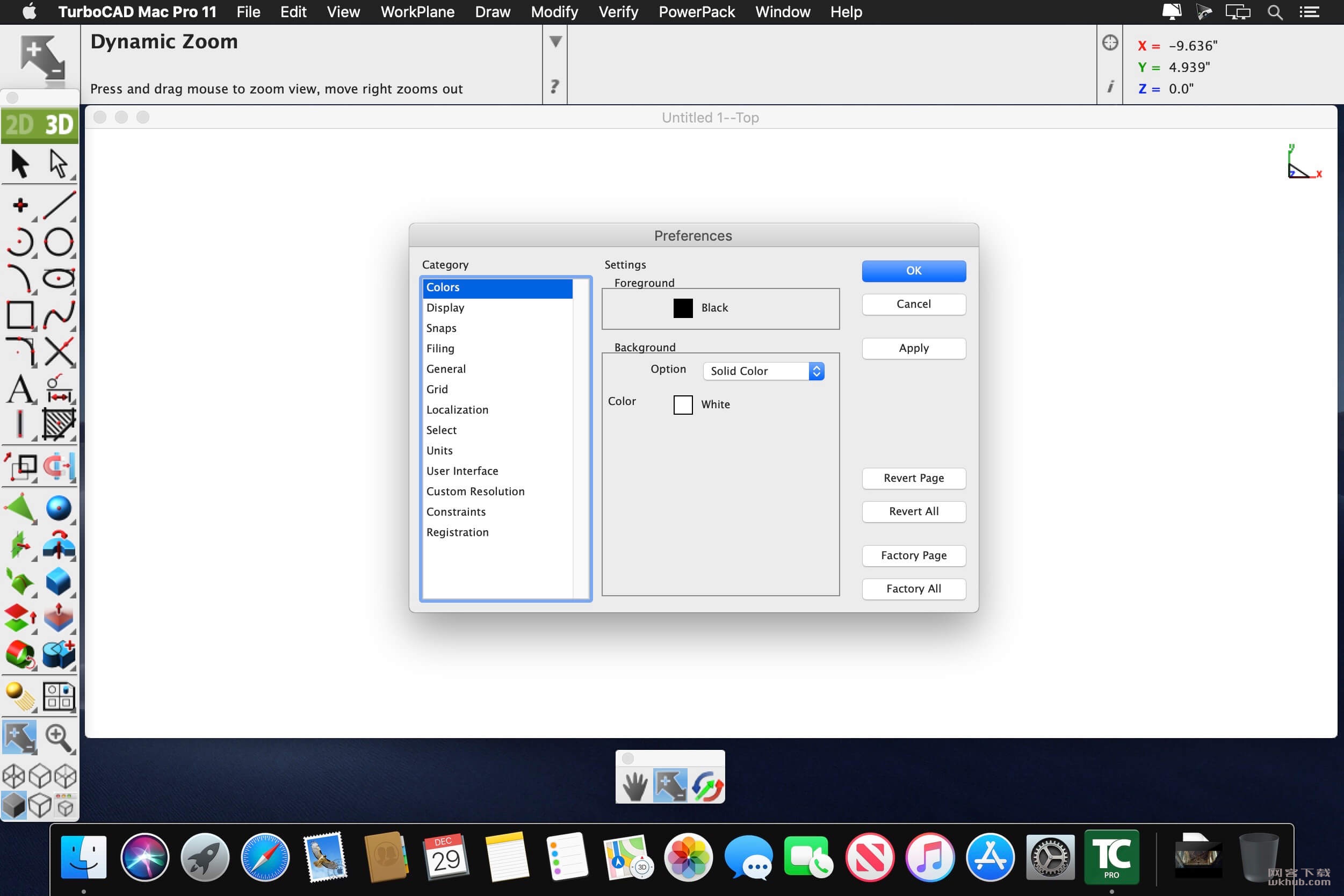Select the Custom Resolution category

click(497, 492)
